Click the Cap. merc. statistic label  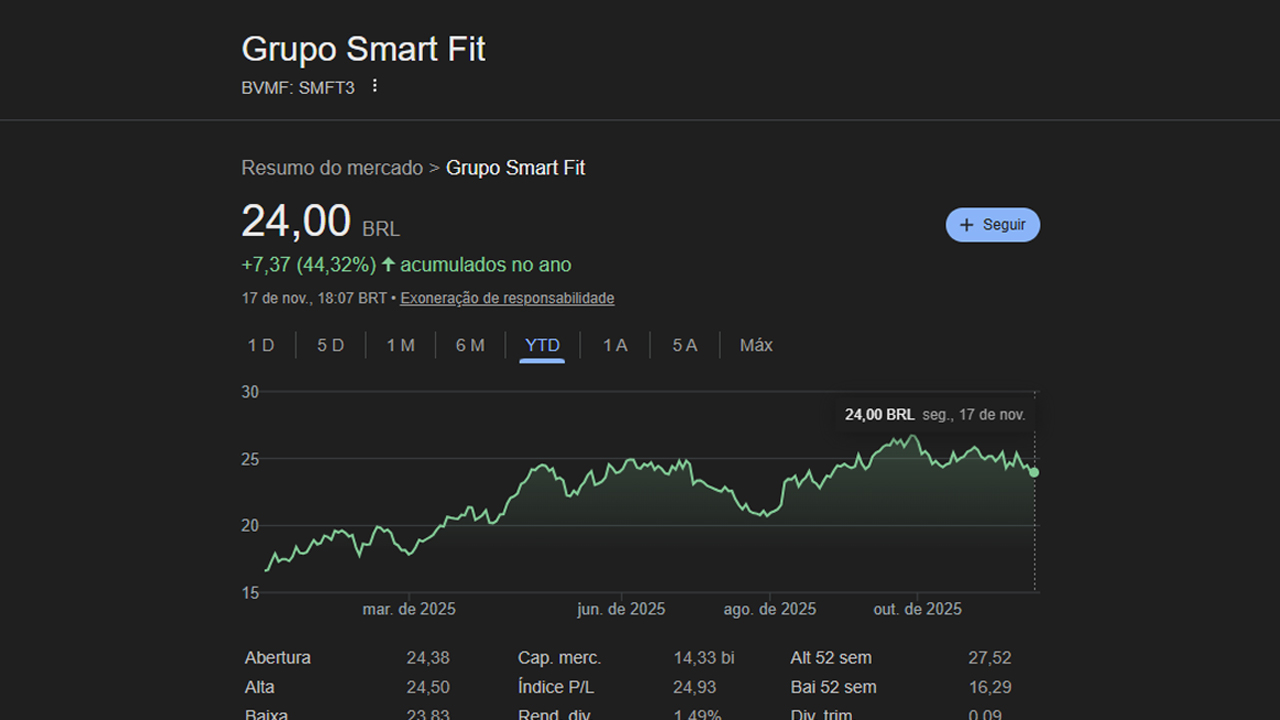[x=559, y=658]
